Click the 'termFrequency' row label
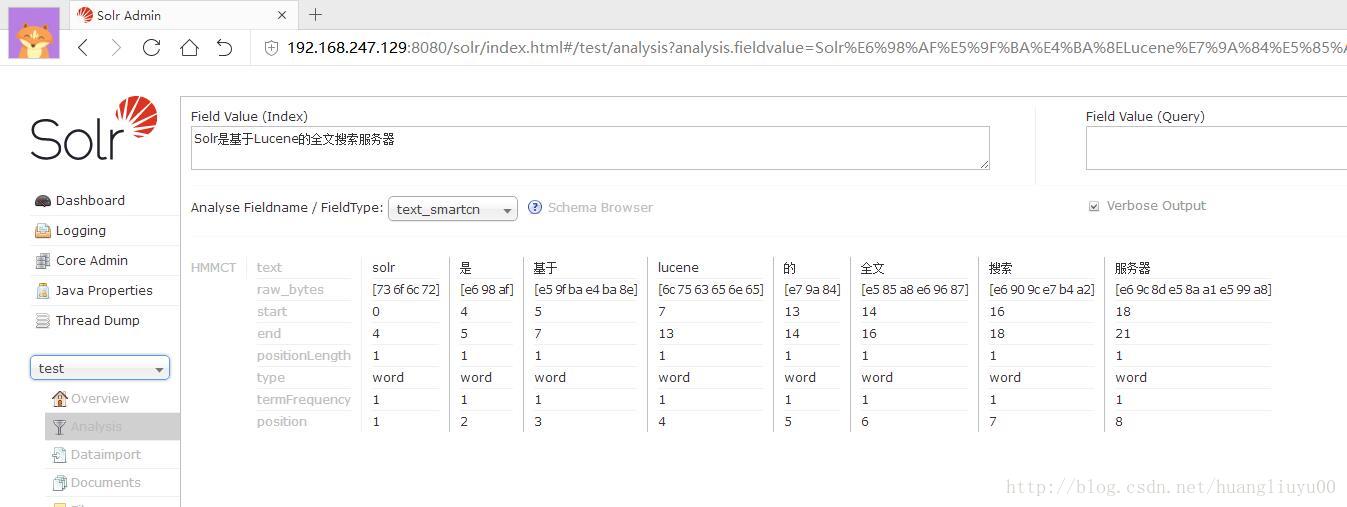Image resolution: width=1347 pixels, height=507 pixels. point(304,399)
